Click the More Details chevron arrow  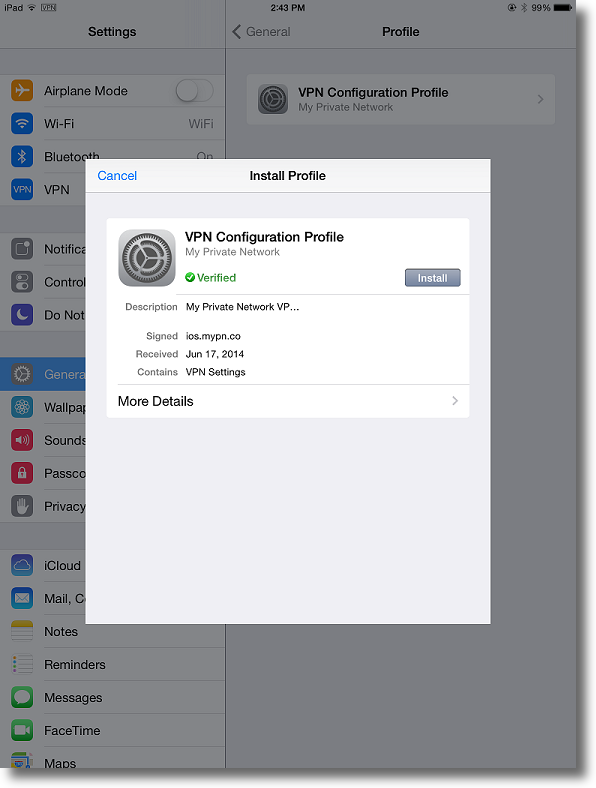tap(455, 401)
